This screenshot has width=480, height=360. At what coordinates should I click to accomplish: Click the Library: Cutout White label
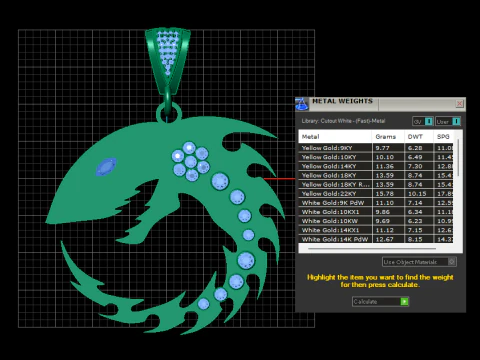pos(343,121)
